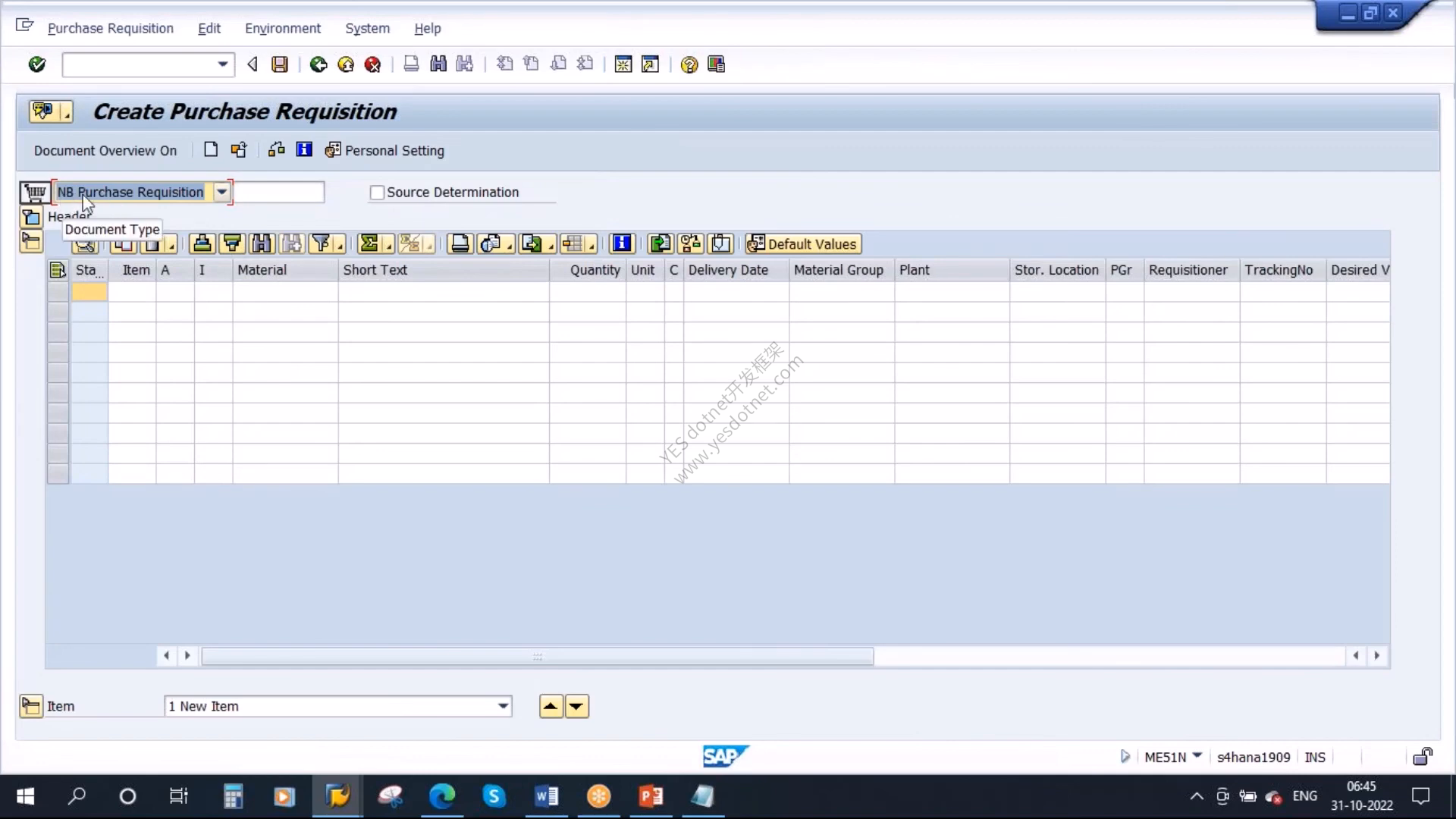Image resolution: width=1456 pixels, height=819 pixels.
Task: Click the Quantity column header
Action: coord(588,270)
